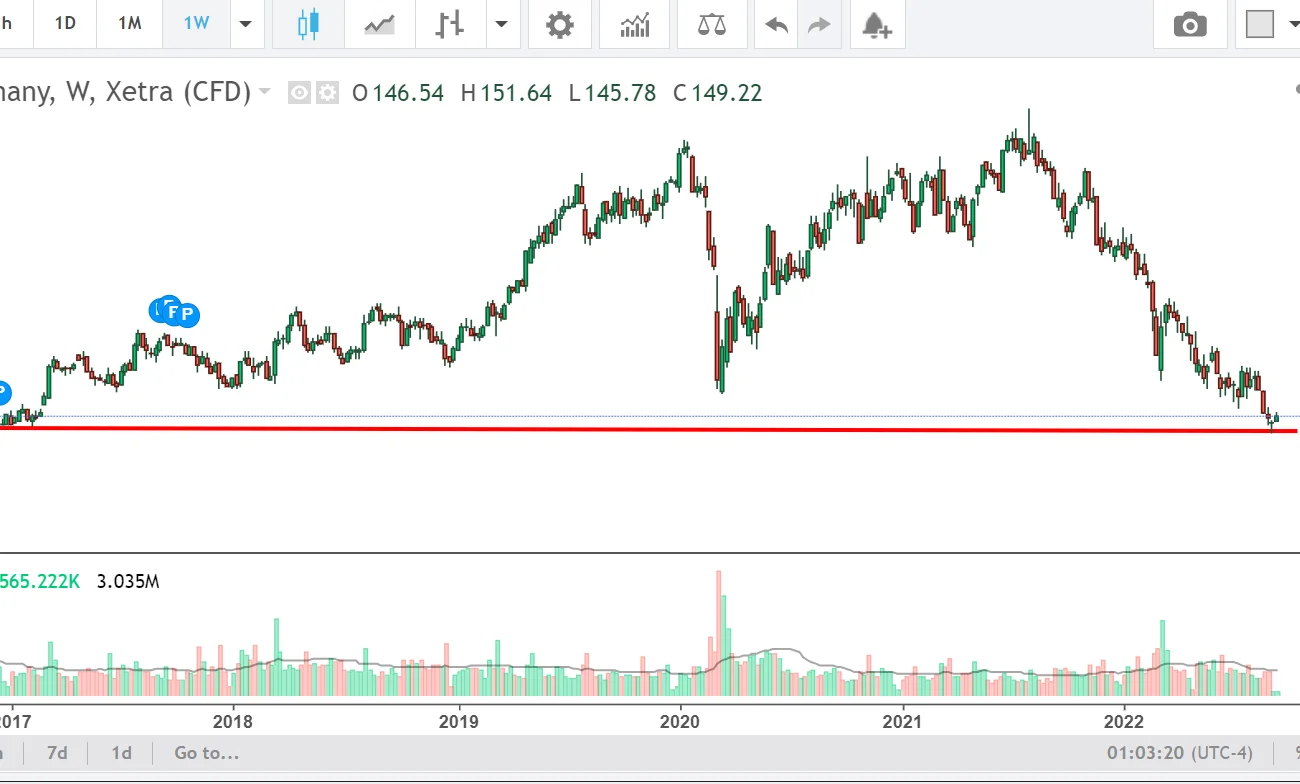Open chart settings gear icon
The height and width of the screenshot is (784, 1300).
(560, 25)
